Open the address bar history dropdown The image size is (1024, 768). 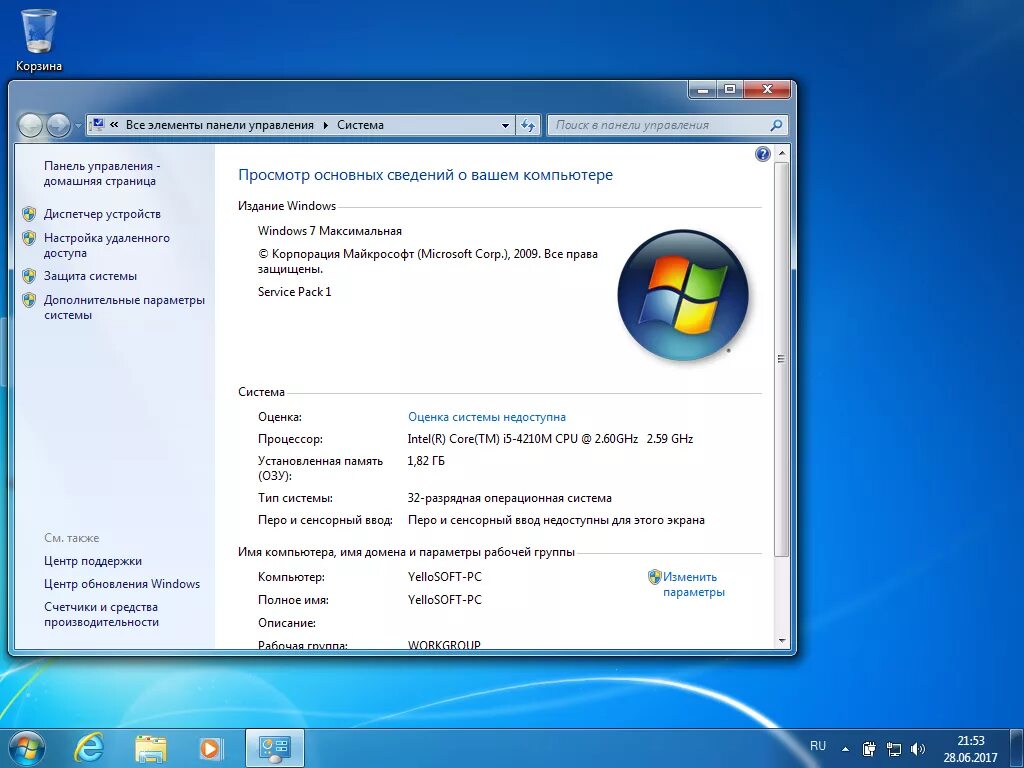point(505,125)
